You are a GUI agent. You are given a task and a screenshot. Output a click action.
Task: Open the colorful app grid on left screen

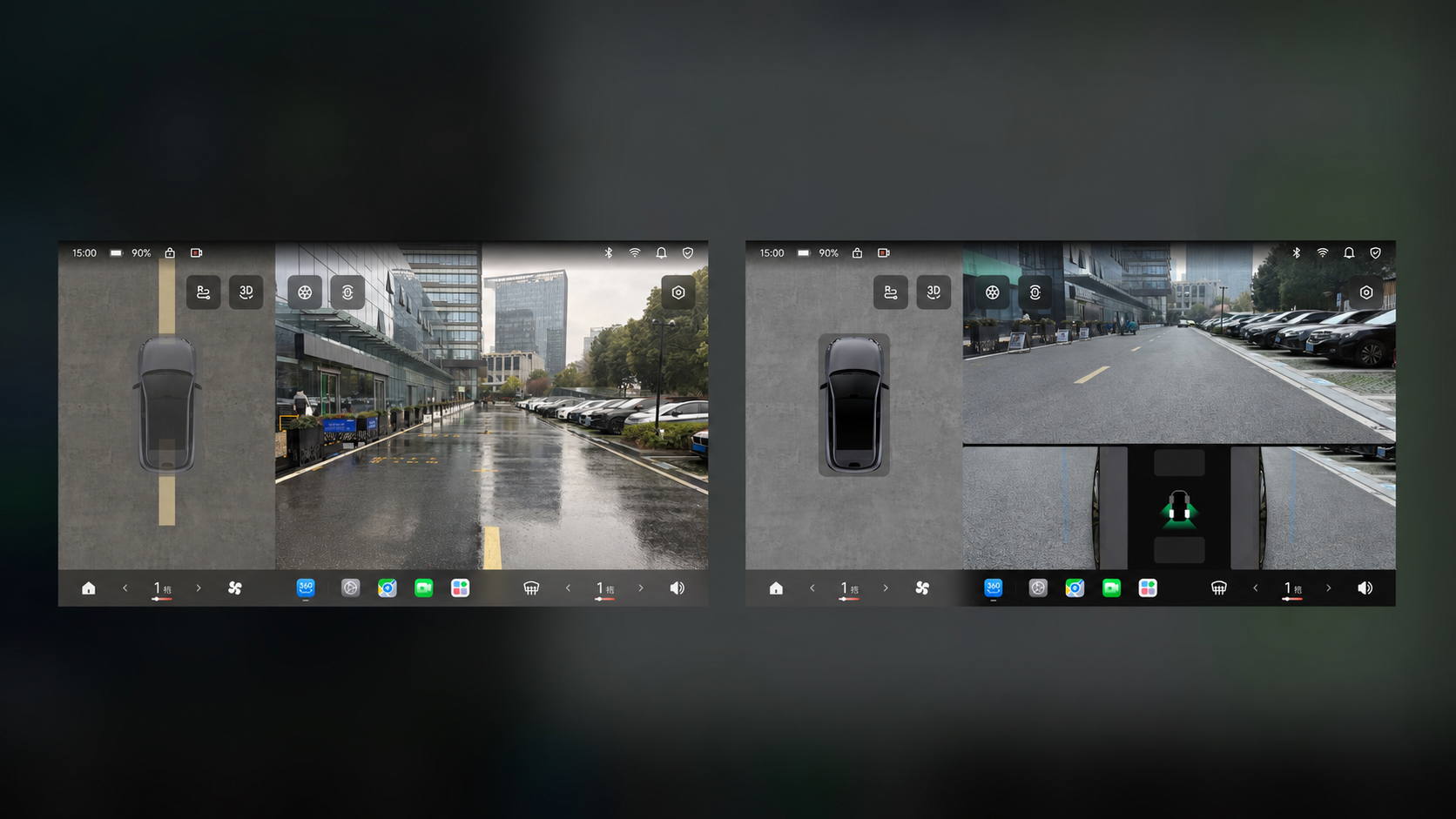pos(461,588)
